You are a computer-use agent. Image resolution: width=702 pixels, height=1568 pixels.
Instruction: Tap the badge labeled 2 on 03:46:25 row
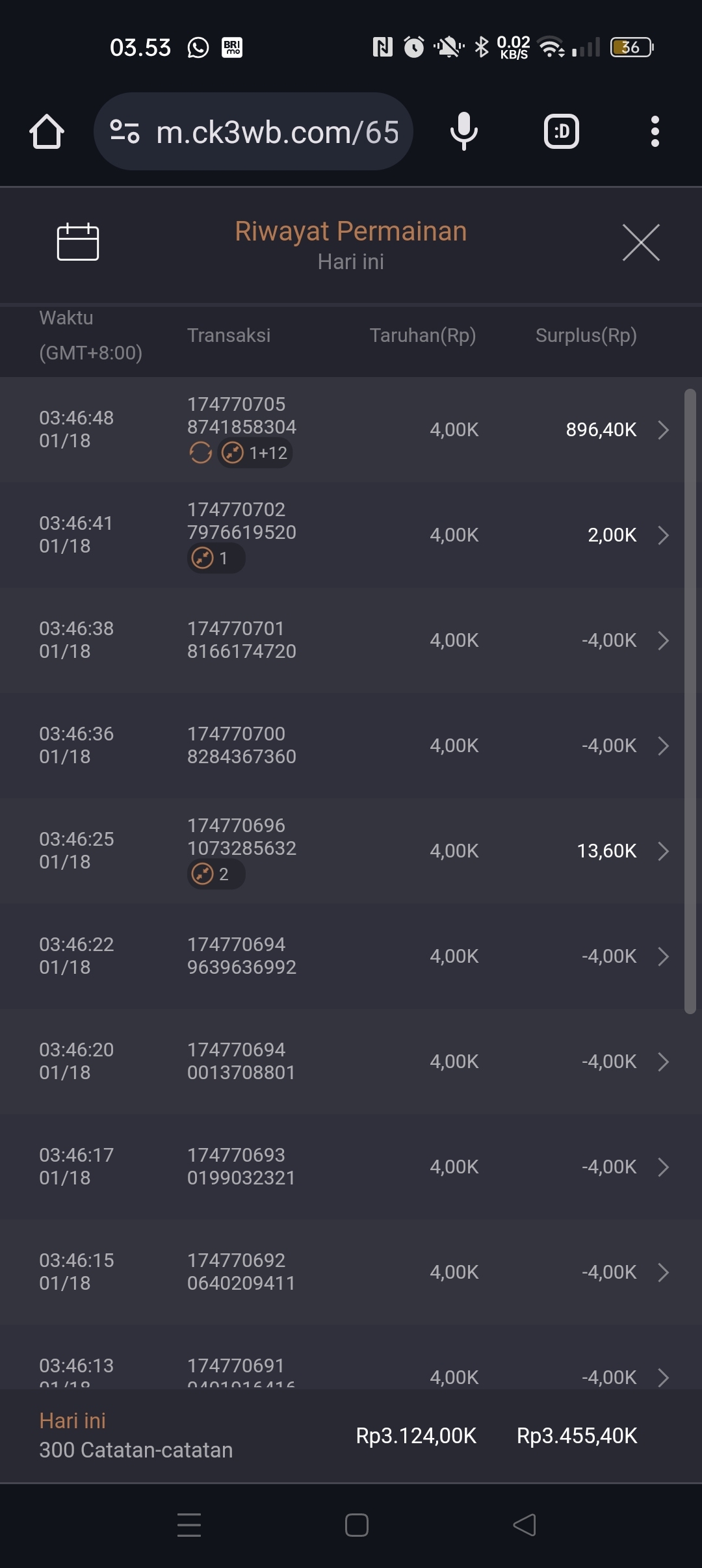216,874
